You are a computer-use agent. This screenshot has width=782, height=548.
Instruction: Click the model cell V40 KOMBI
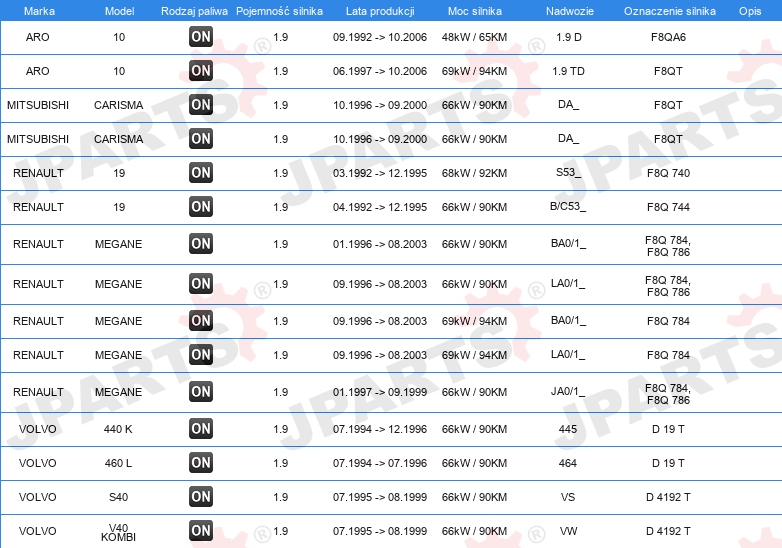(x=118, y=532)
